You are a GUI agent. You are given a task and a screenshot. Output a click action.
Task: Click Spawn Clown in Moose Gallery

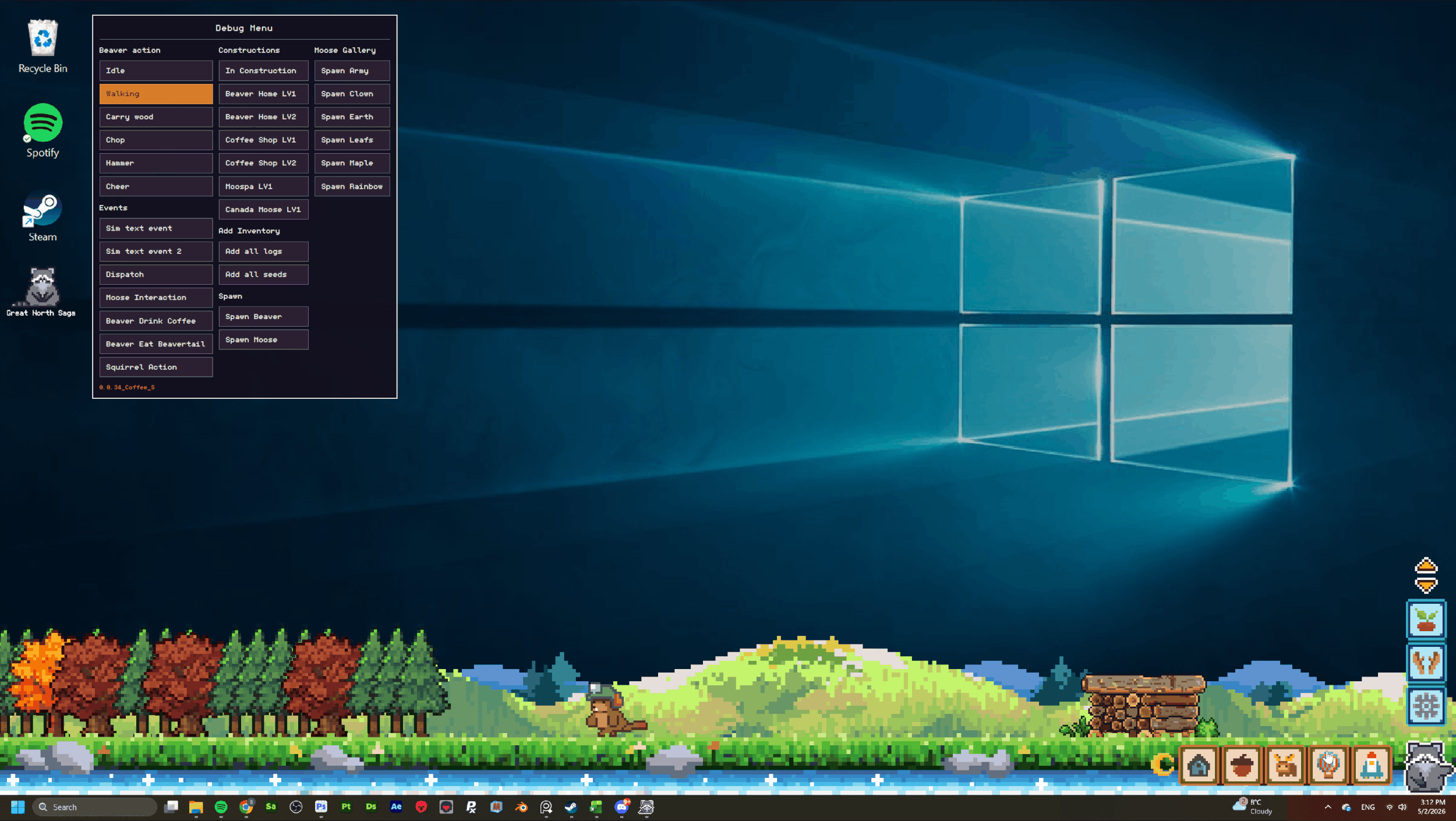pyautogui.click(x=352, y=94)
